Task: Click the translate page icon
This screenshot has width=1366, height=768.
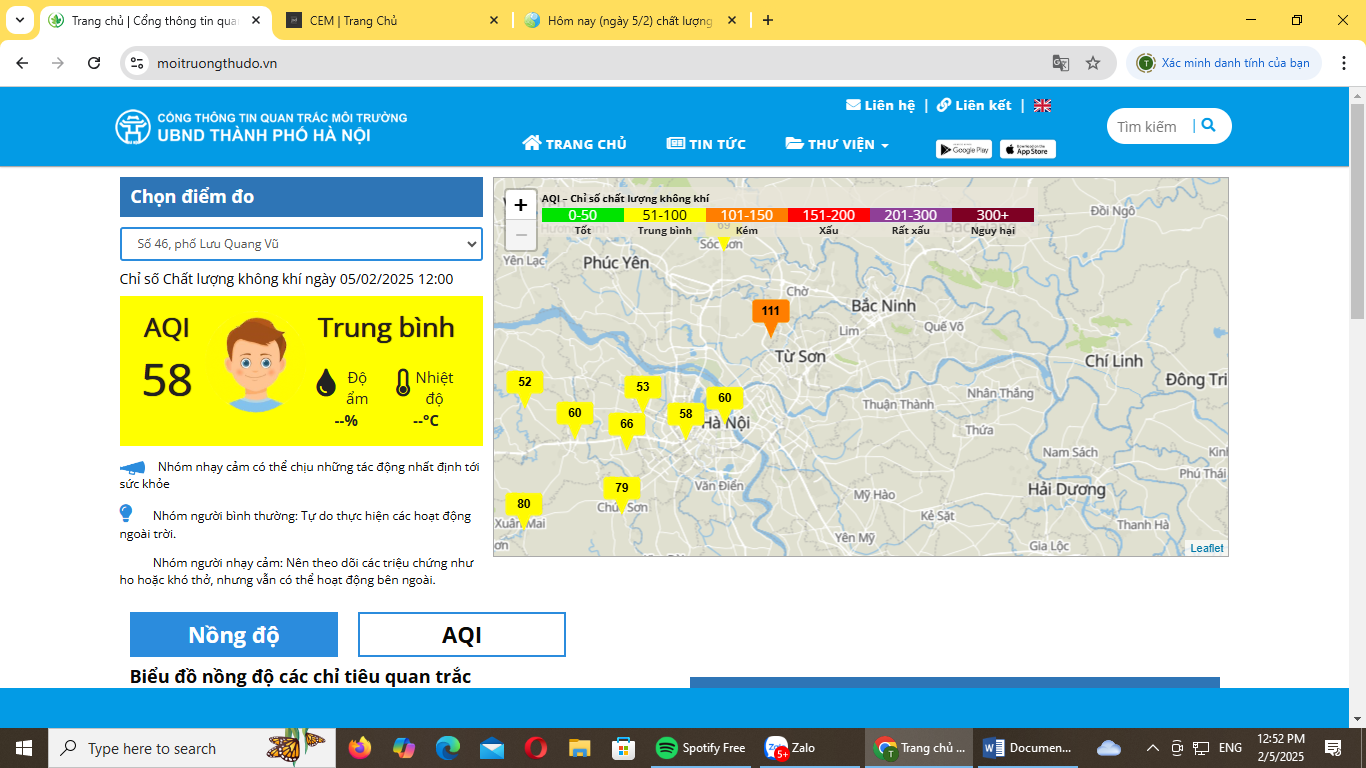Action: 1061,63
